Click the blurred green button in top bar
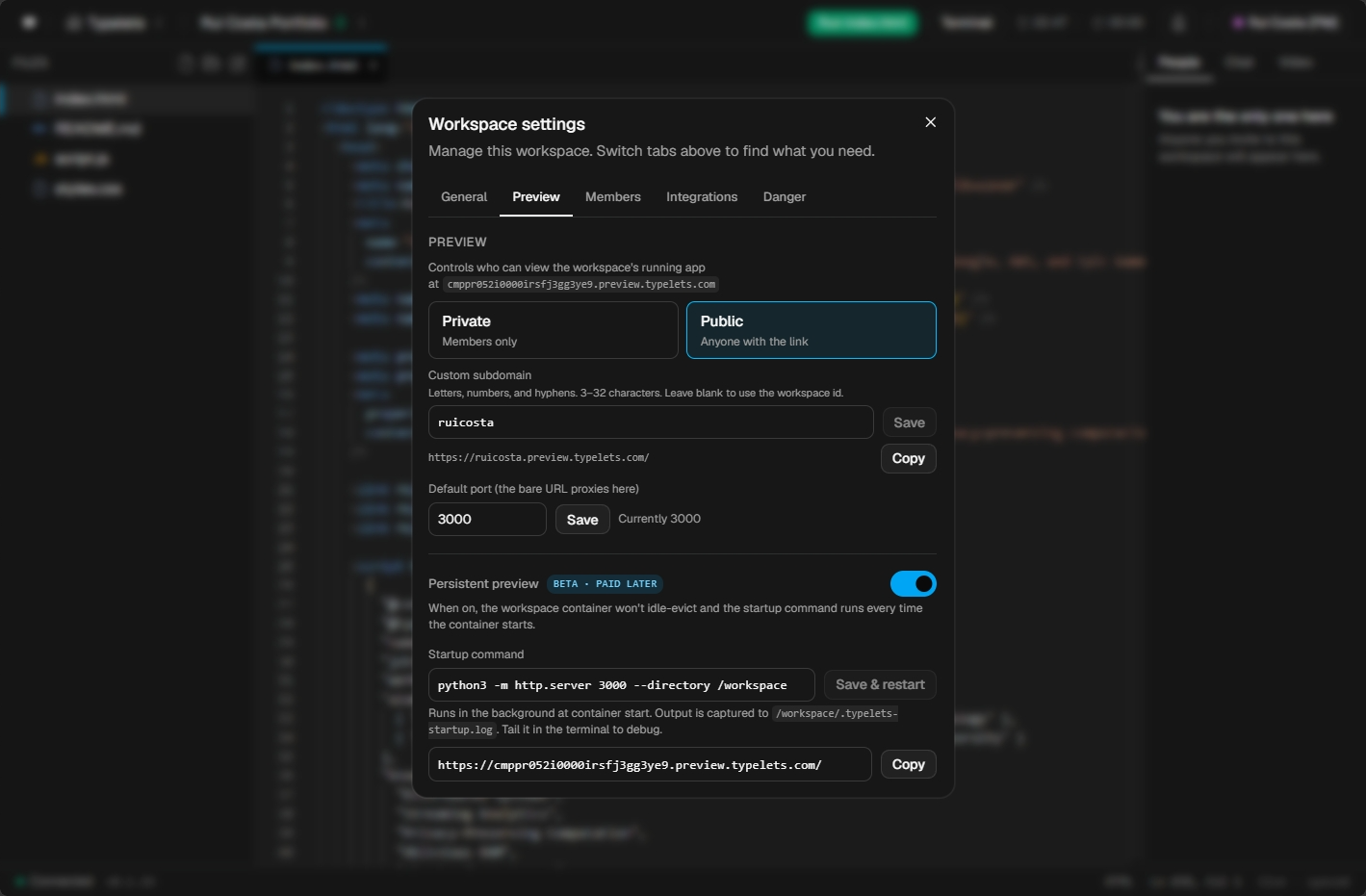The width and height of the screenshot is (1366, 896). pyautogui.click(x=863, y=22)
